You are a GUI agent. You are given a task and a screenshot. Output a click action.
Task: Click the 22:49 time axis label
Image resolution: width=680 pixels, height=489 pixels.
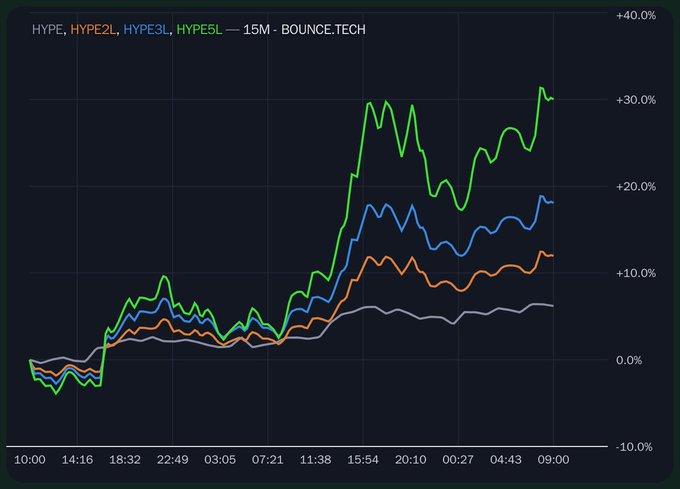173,460
